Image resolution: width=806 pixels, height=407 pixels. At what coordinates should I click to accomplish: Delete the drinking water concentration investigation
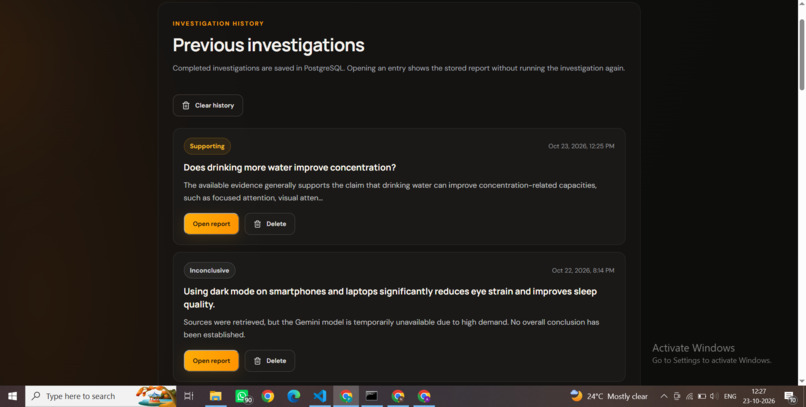coord(270,224)
